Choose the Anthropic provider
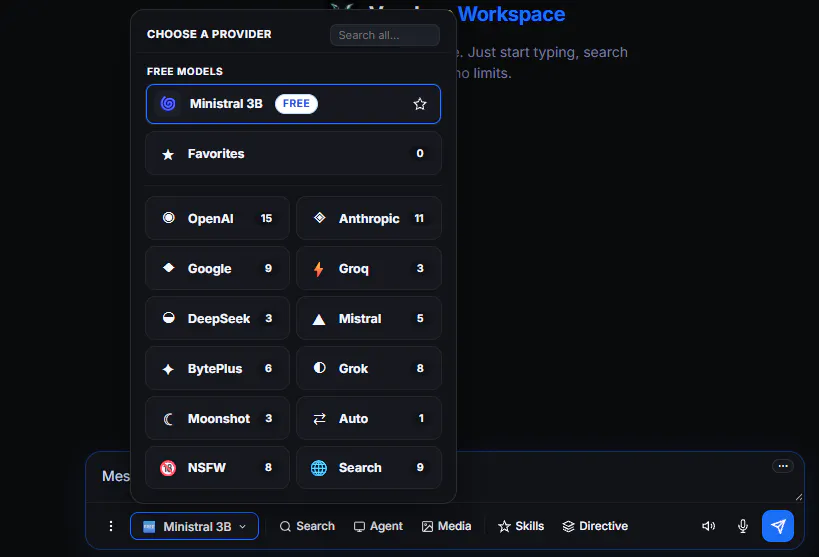 tap(369, 218)
